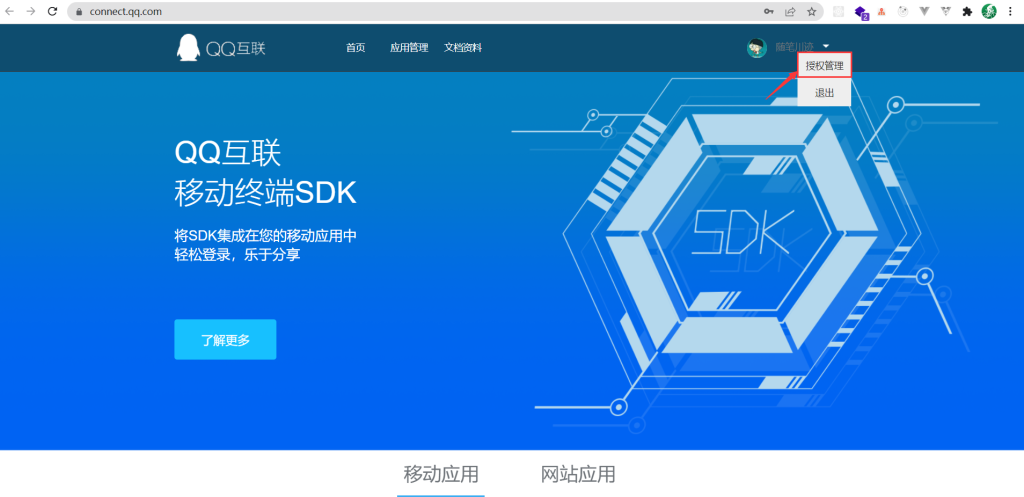Click the second Vue-shaped extension icon
The image size is (1024, 497).
pyautogui.click(x=946, y=11)
